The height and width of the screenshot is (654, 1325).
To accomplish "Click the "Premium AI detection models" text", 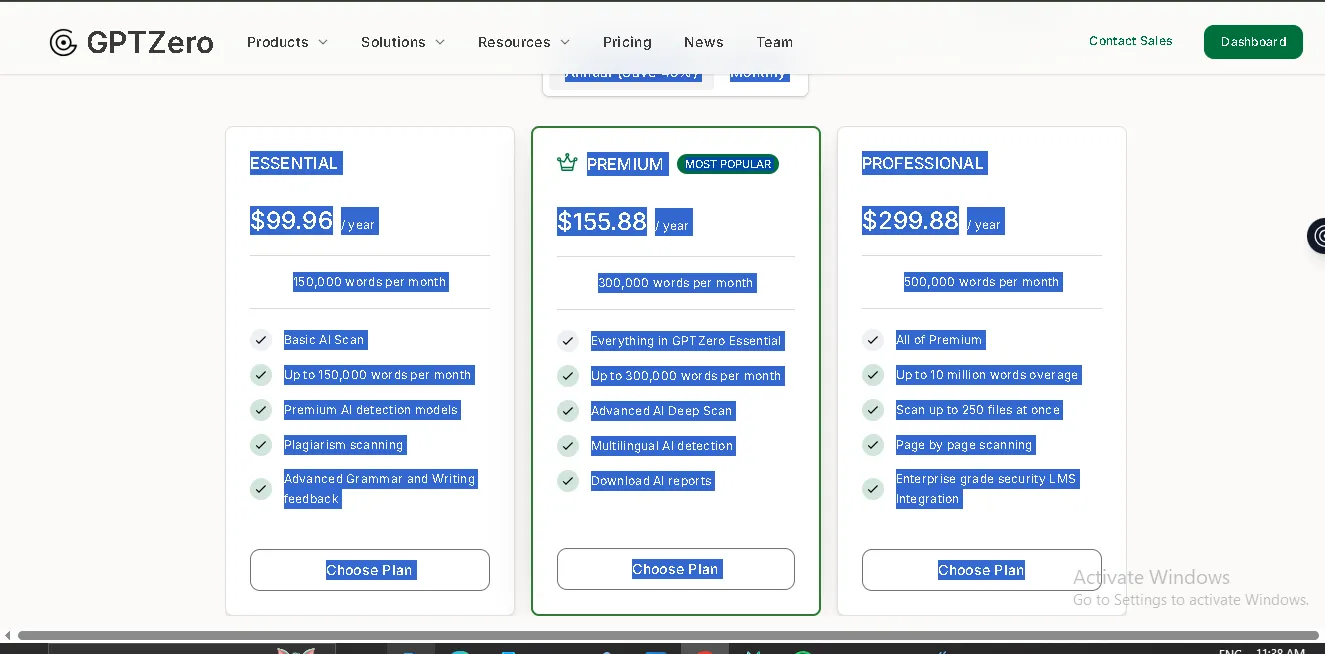I will [x=371, y=410].
